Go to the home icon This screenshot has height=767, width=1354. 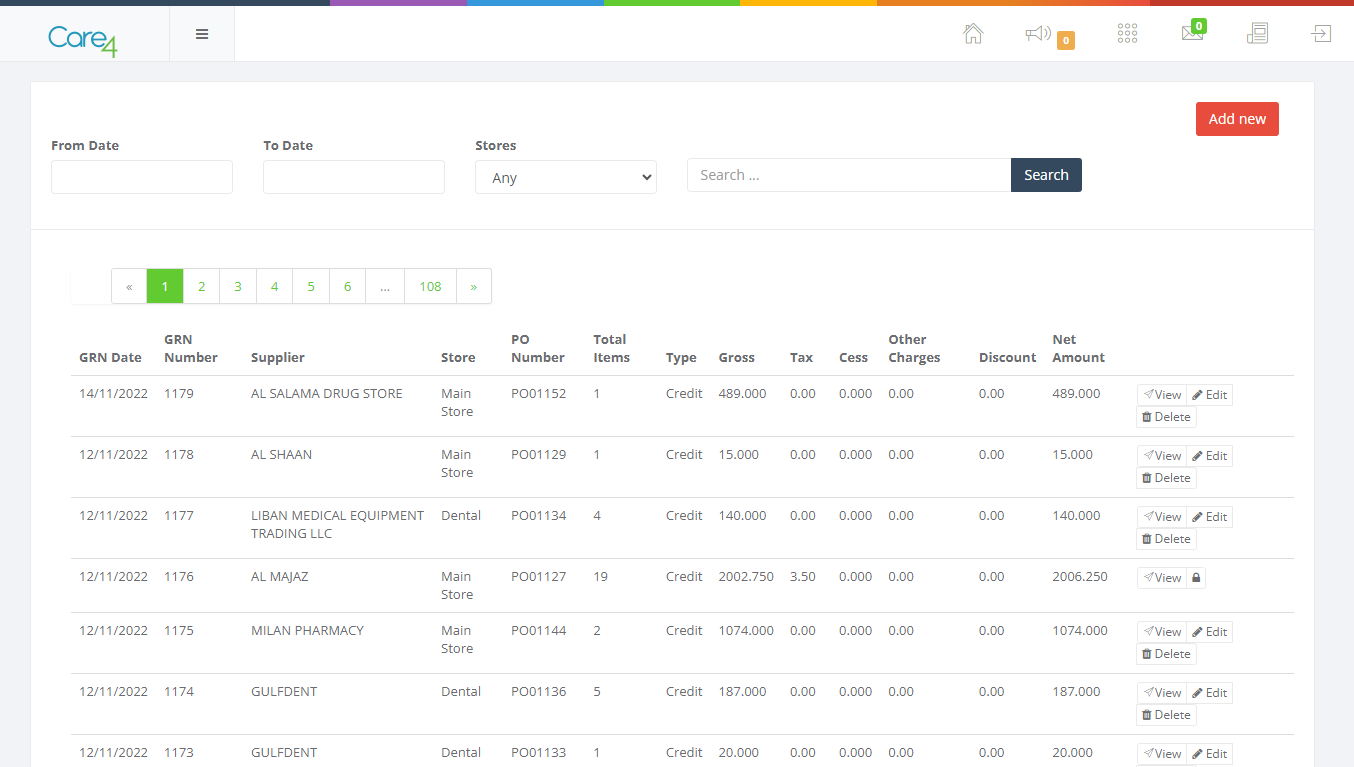[x=973, y=34]
